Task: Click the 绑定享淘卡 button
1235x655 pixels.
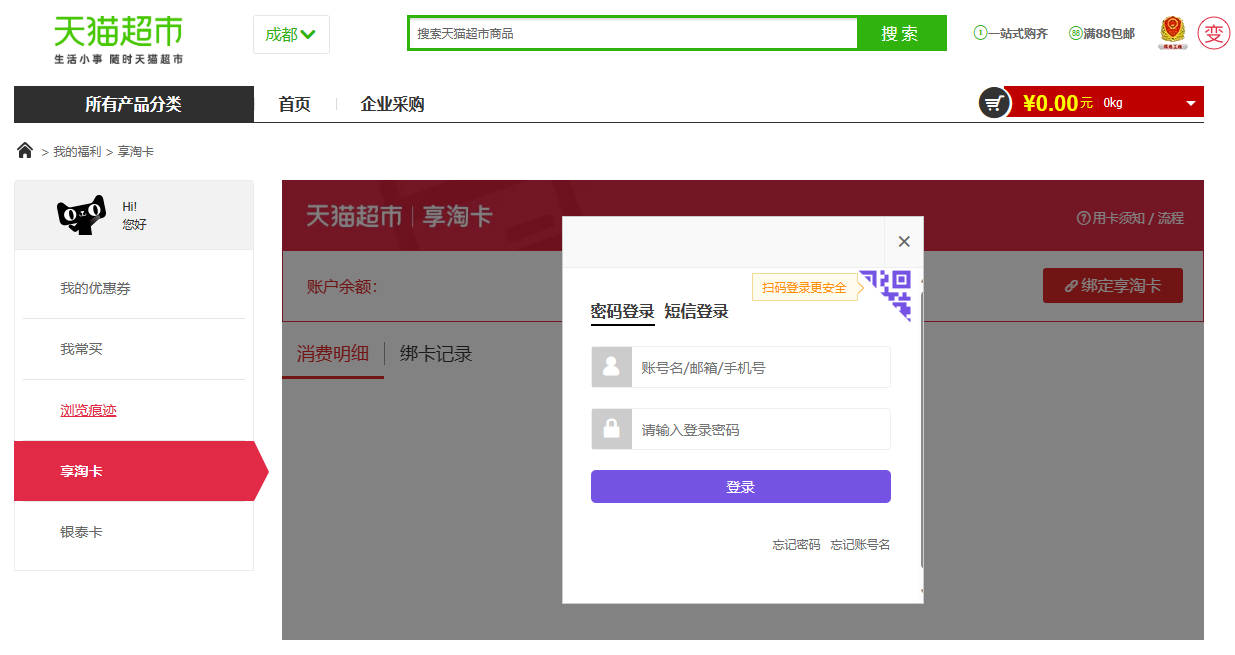Action: click(1113, 286)
